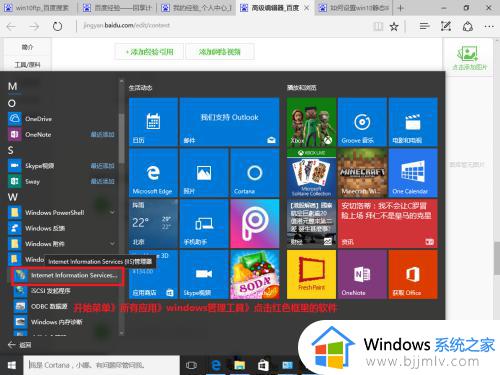The width and height of the screenshot is (500, 375).
Task: Open the Calendar tile
Action: pyautogui.click(x=153, y=122)
